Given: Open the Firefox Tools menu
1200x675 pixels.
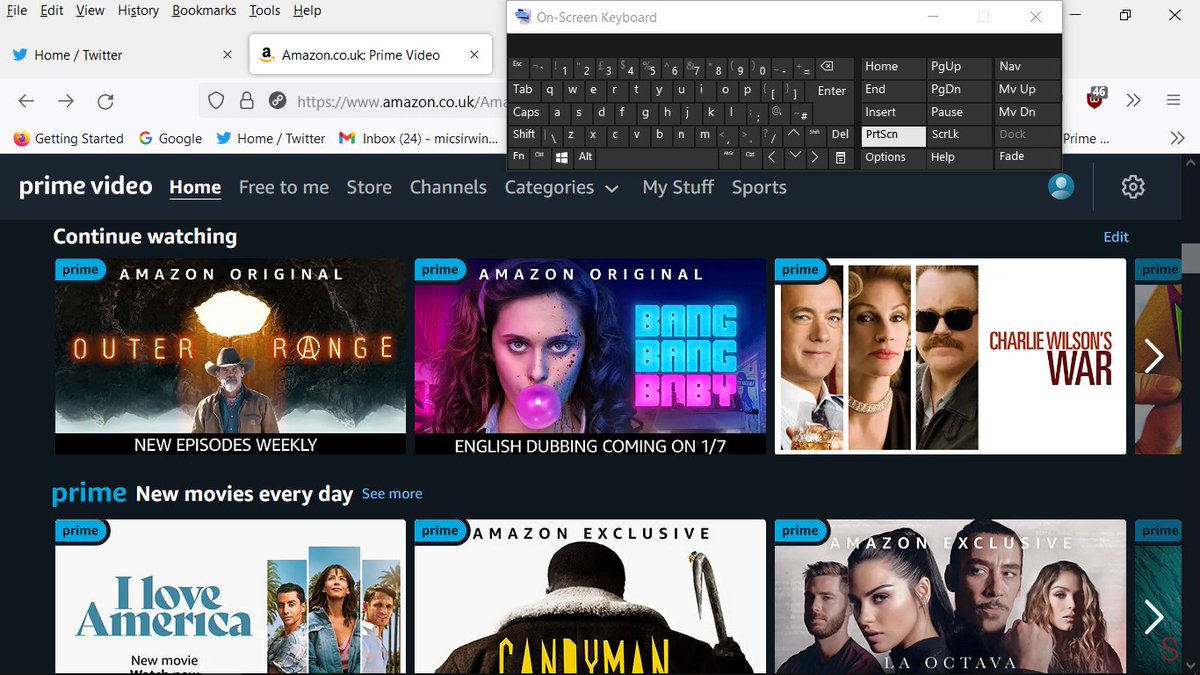Looking at the screenshot, I should 265,10.
